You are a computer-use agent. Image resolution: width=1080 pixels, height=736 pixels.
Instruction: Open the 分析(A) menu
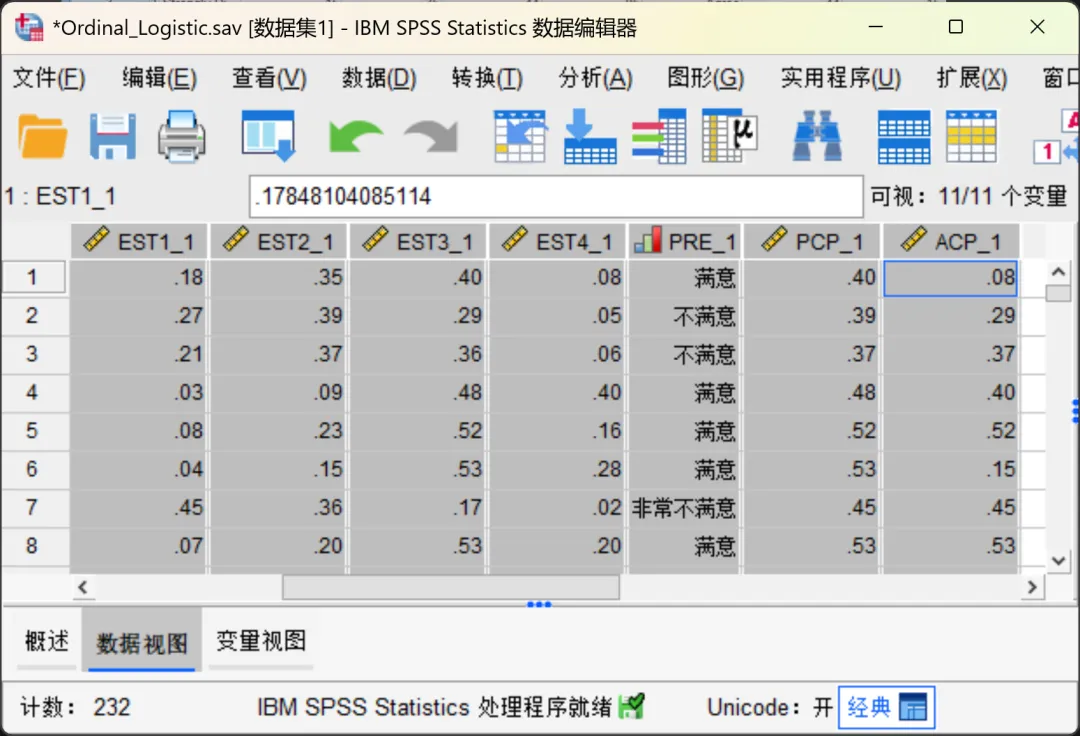pos(595,78)
